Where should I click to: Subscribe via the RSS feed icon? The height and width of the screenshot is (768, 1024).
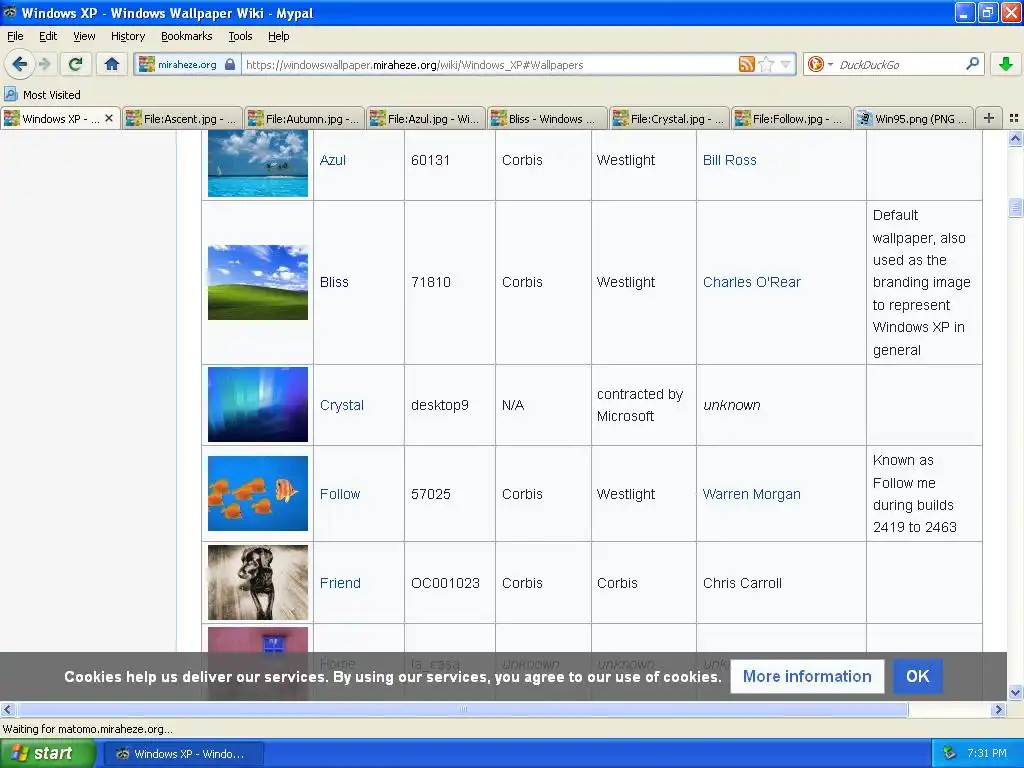[x=746, y=64]
